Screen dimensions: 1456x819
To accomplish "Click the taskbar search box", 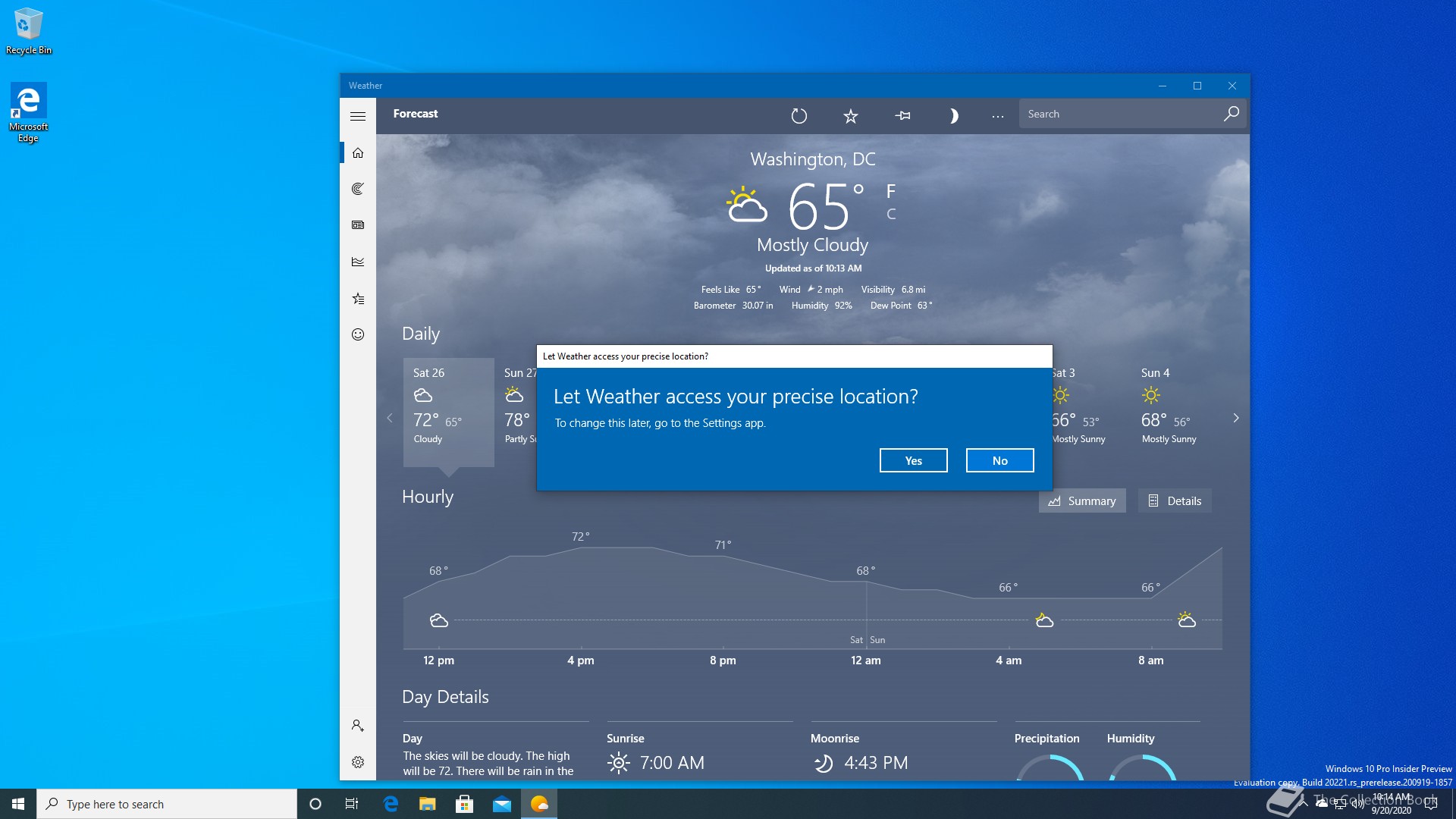I will [167, 804].
